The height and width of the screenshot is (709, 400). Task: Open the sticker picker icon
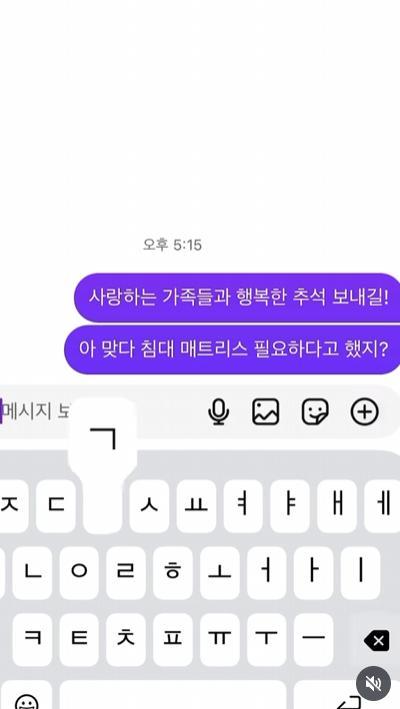click(315, 412)
